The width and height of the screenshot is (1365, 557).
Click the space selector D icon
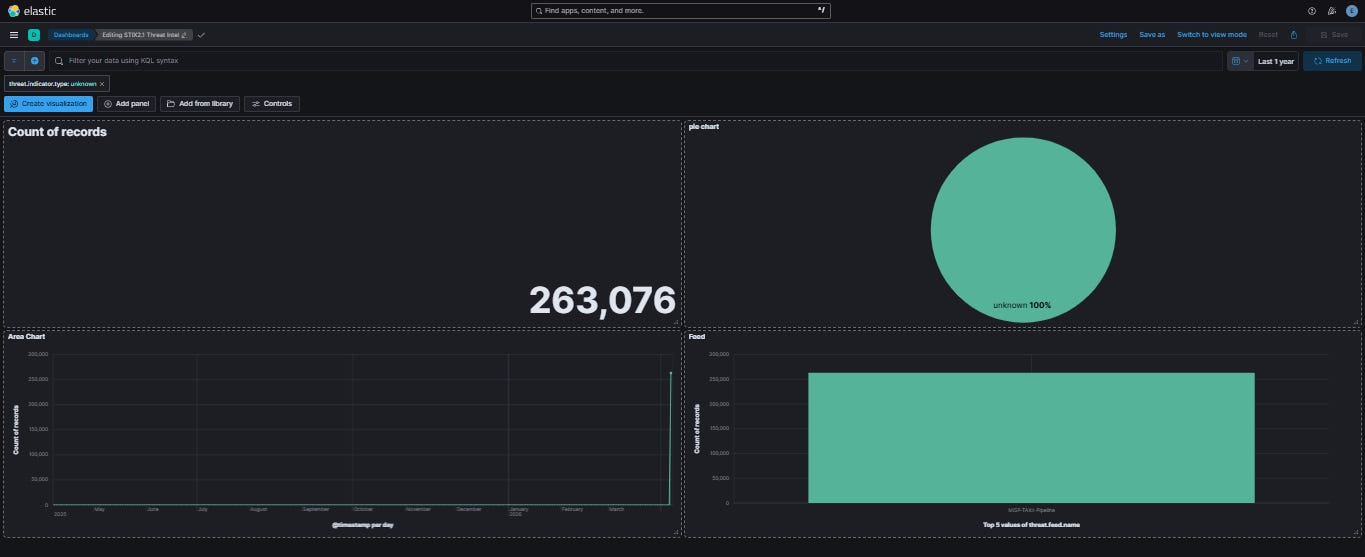pyautogui.click(x=34, y=35)
